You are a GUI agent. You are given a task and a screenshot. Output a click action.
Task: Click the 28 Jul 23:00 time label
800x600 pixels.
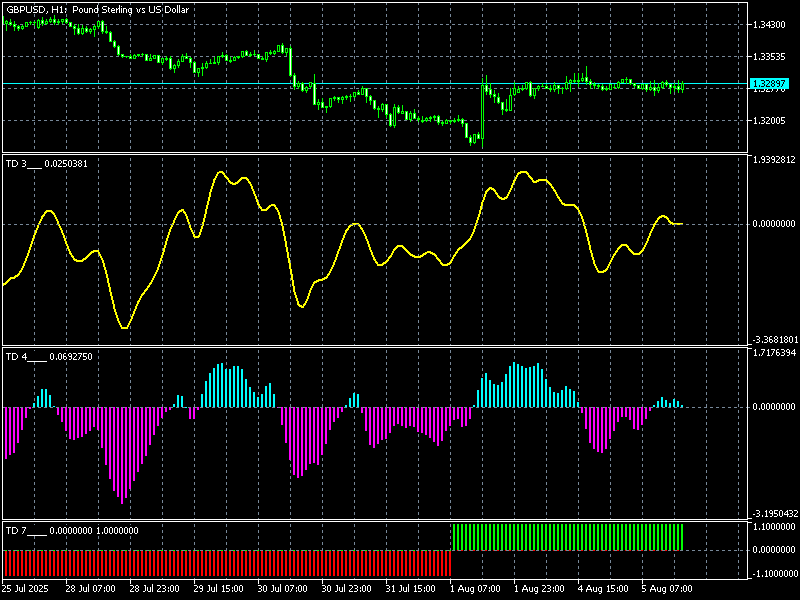point(155,588)
